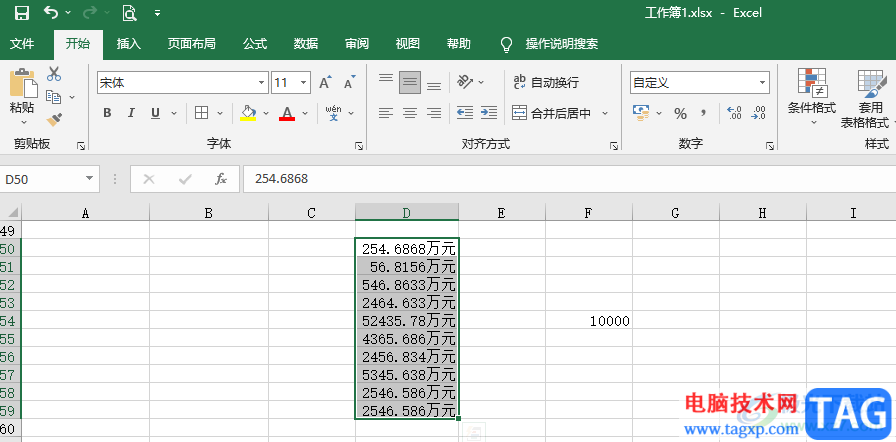This screenshot has height=442, width=896.
Task: Select cell F54 containing 10000
Action: coord(589,321)
